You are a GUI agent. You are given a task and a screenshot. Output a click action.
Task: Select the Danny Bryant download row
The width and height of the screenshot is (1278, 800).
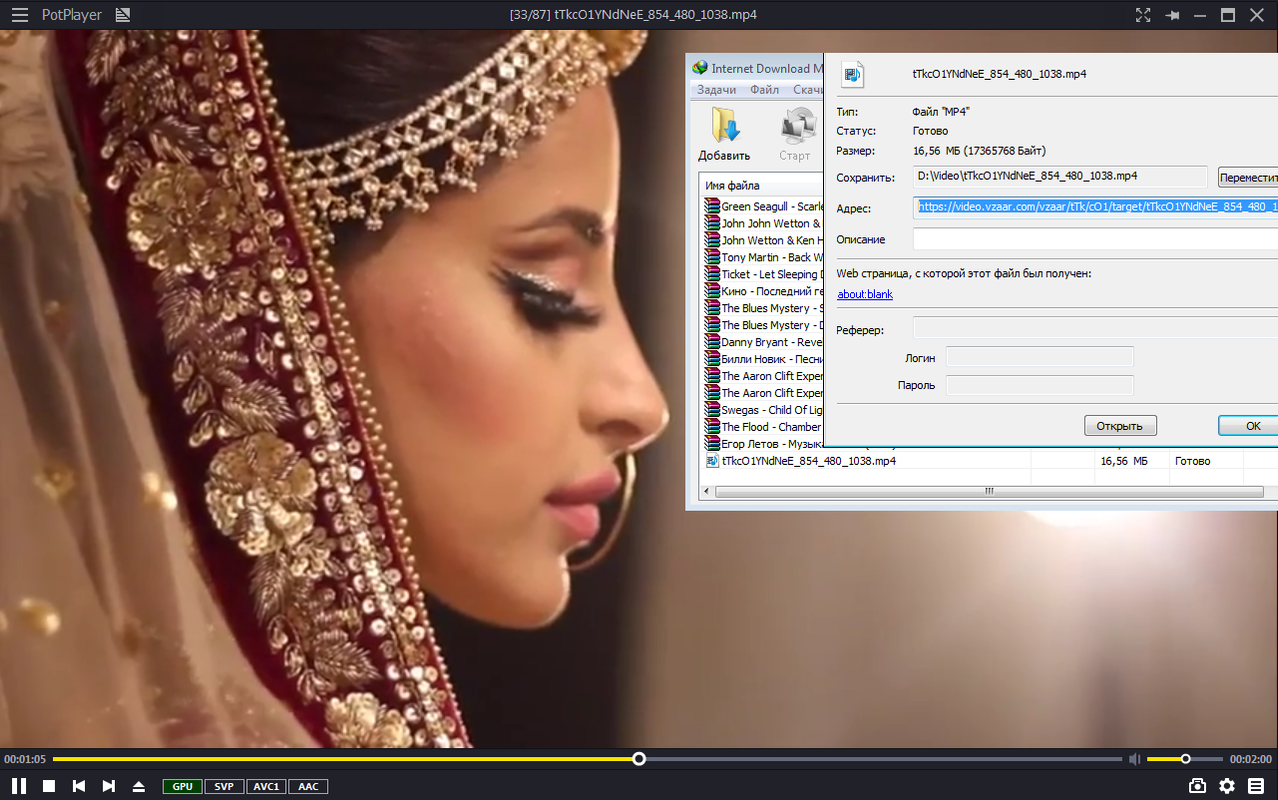(763, 342)
